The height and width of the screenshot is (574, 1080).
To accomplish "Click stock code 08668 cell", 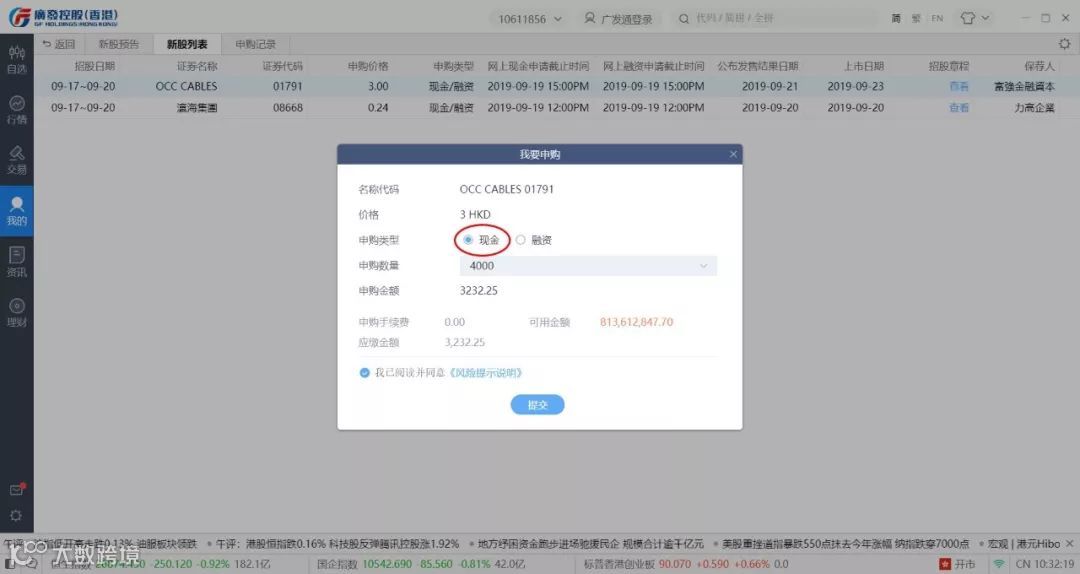I will tap(287, 107).
